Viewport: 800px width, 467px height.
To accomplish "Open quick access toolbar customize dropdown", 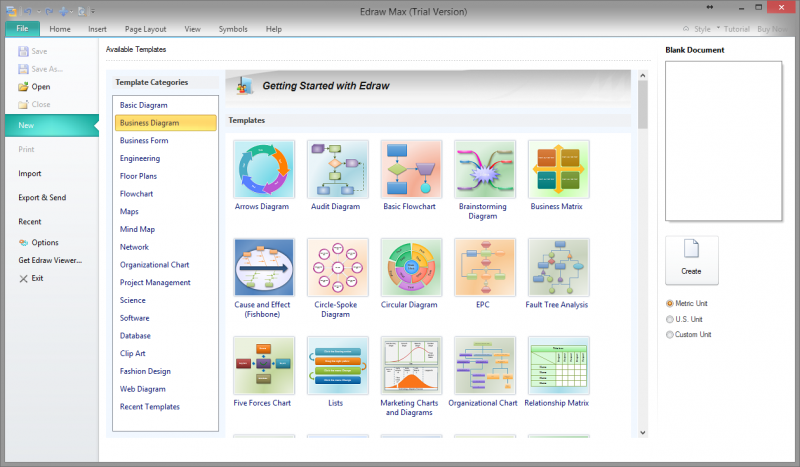I will [x=93, y=11].
